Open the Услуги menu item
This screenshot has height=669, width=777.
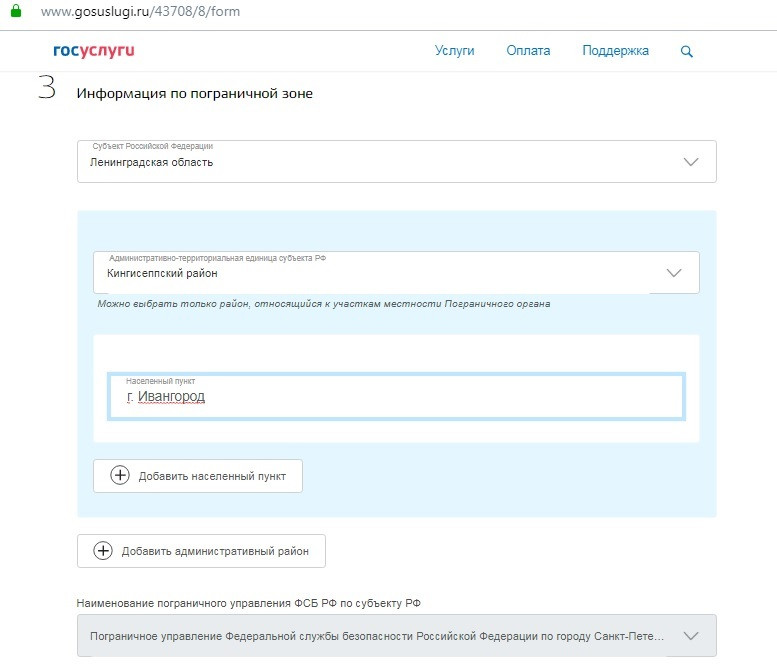pyautogui.click(x=454, y=51)
